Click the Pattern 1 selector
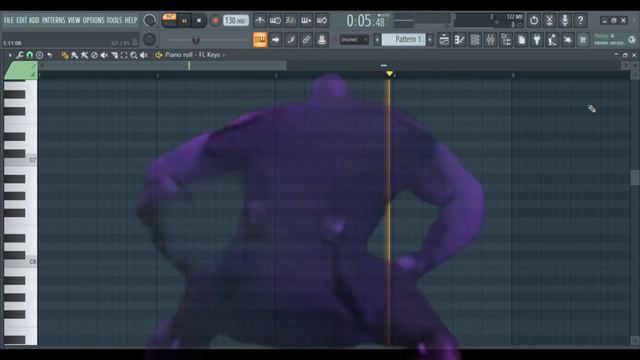The image size is (640, 360). point(404,40)
